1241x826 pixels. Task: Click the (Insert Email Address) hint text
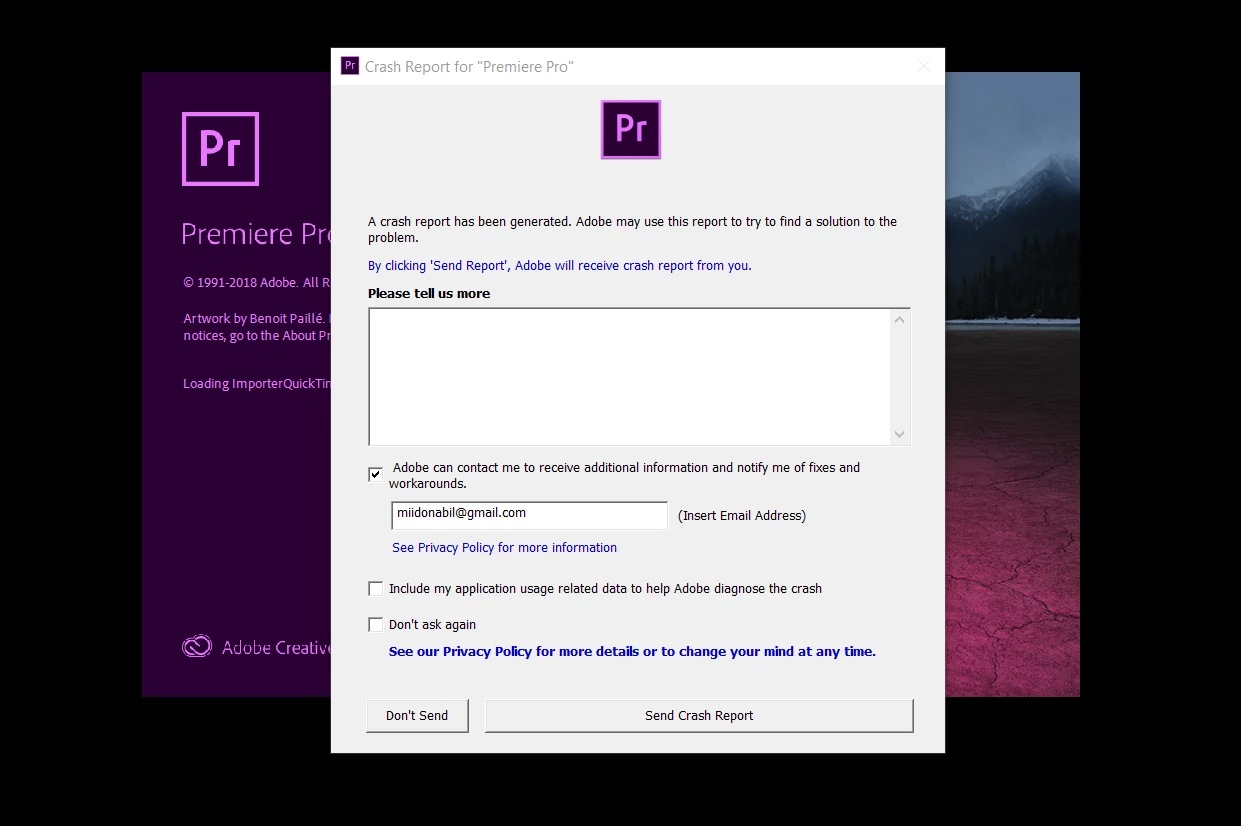(742, 516)
